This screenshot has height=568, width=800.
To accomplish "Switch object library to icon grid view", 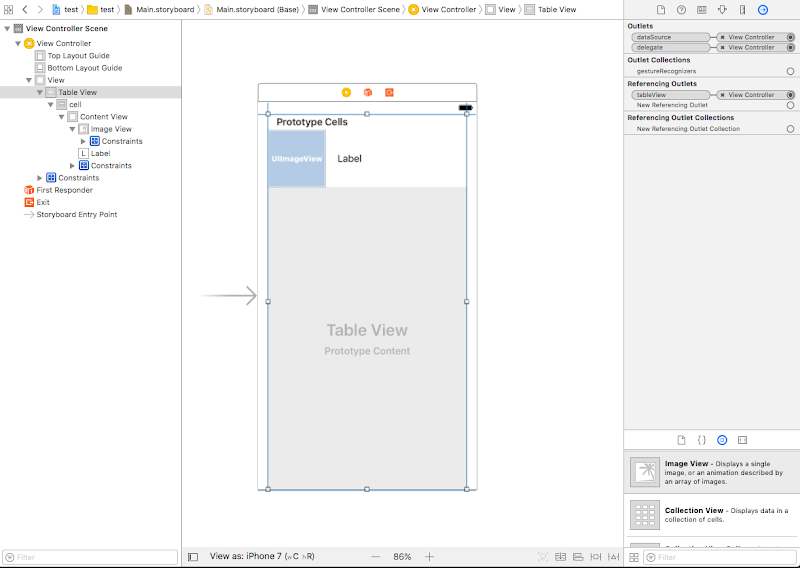I will [633, 557].
